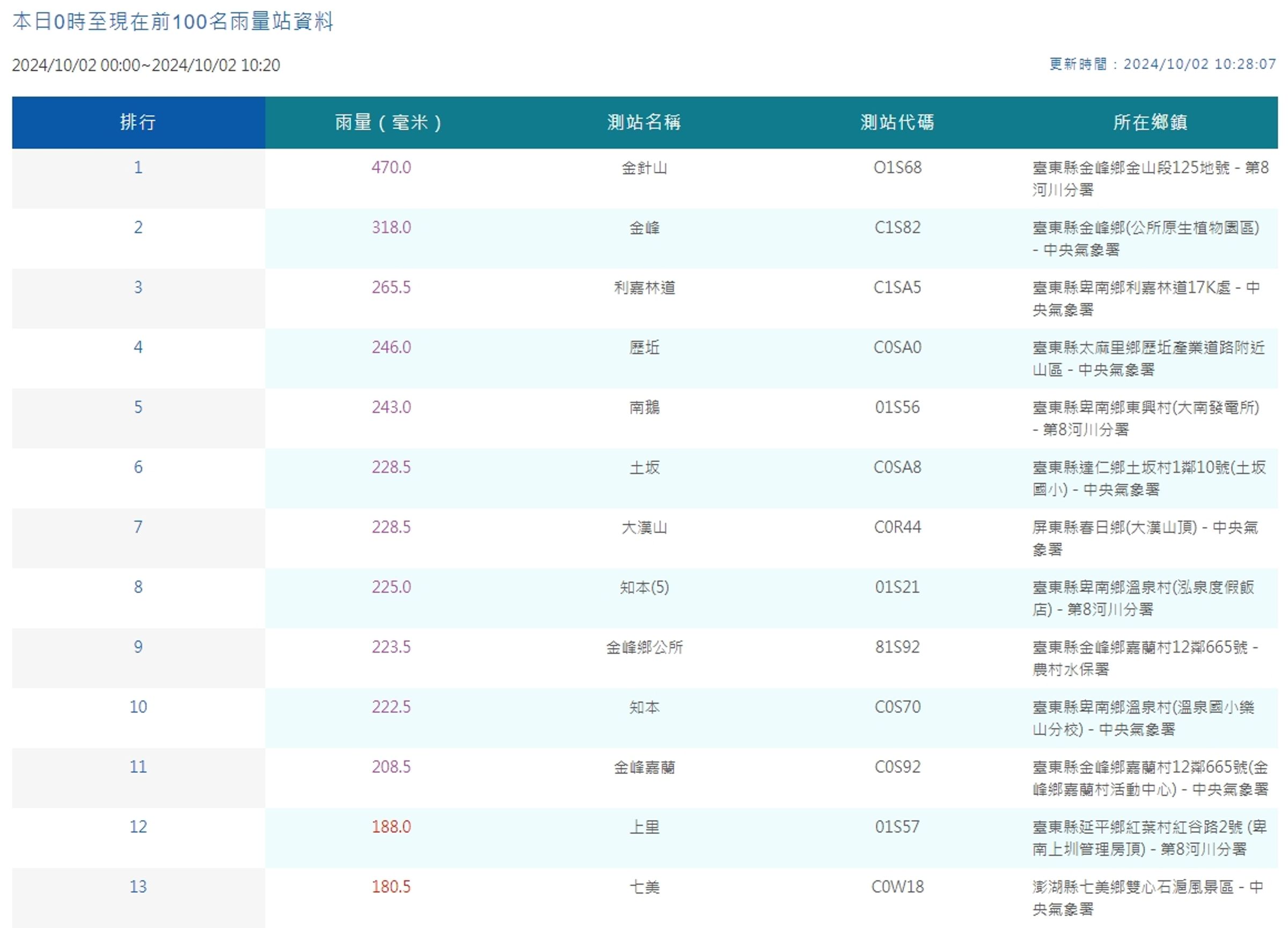
Task: Click station code C1S82
Action: coord(897,227)
